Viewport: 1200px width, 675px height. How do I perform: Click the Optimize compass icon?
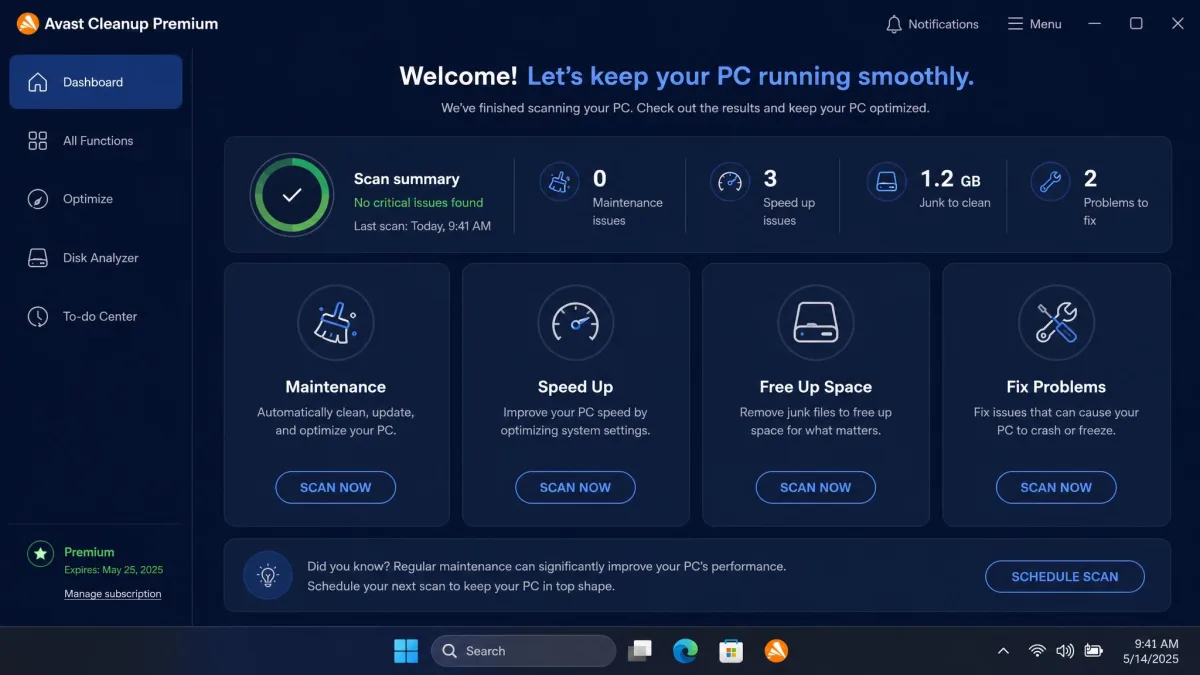38,199
